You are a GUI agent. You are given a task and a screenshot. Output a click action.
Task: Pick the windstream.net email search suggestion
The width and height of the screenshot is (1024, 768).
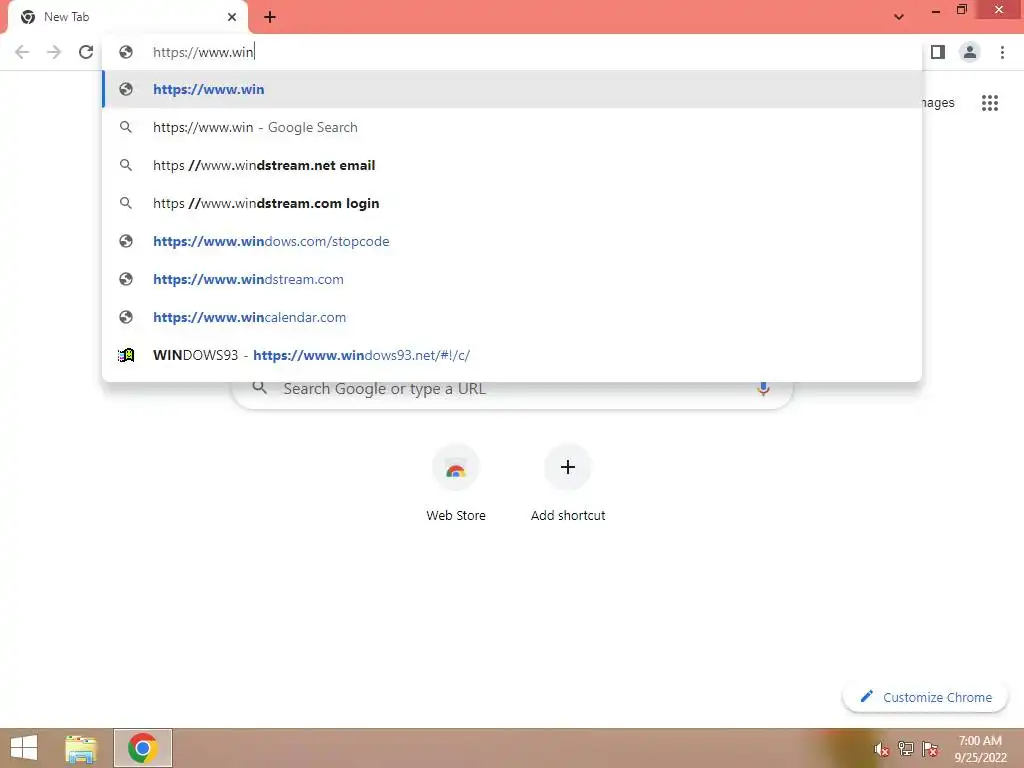[x=513, y=165]
